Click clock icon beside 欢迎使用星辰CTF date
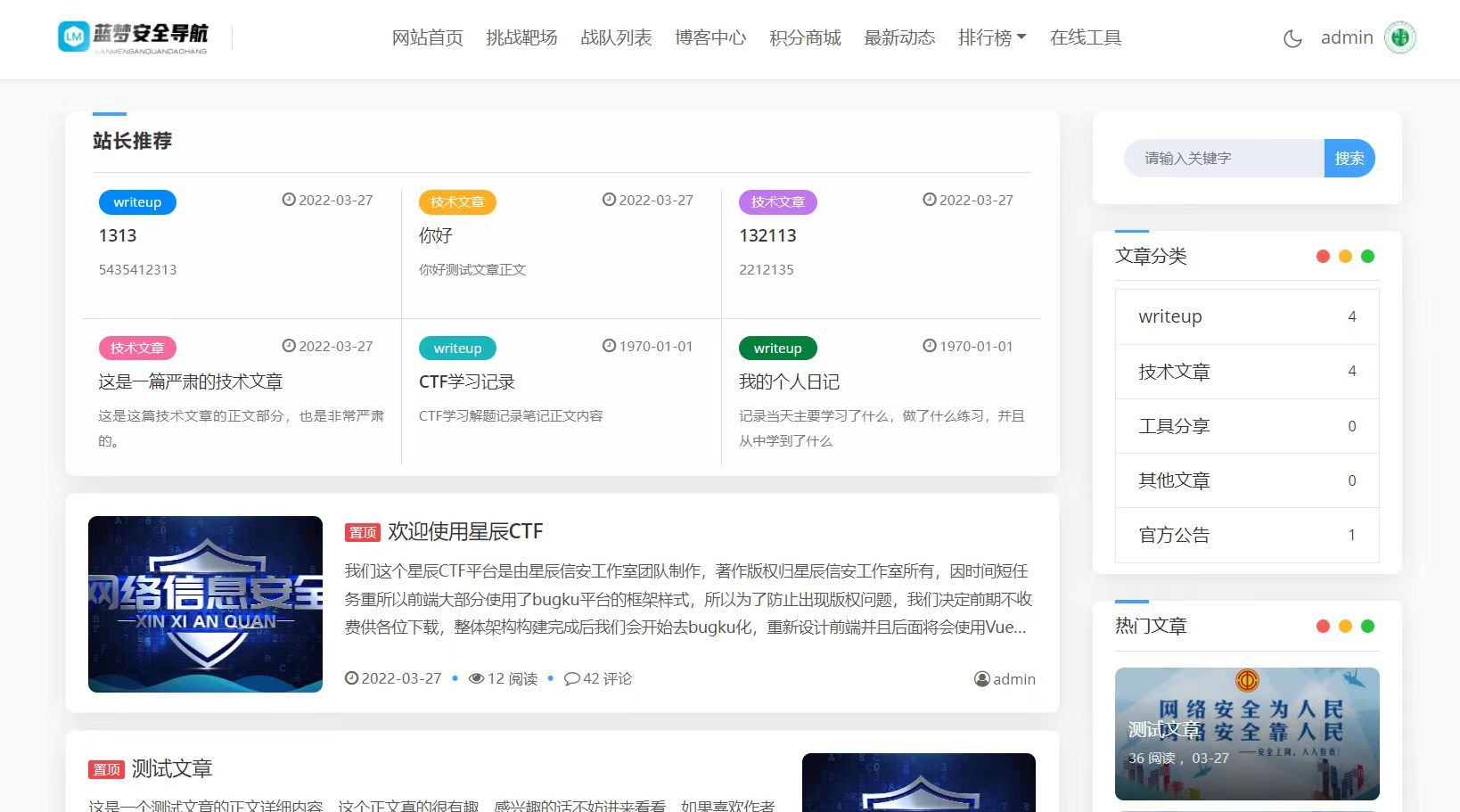The width and height of the screenshot is (1460, 812). coord(351,678)
